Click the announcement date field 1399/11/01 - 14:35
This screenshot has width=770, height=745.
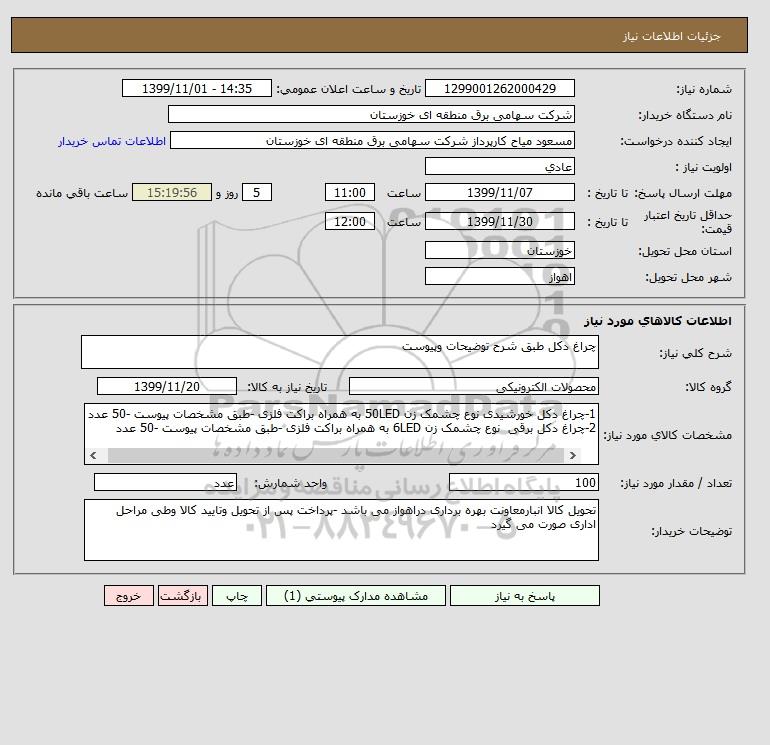tap(196, 88)
